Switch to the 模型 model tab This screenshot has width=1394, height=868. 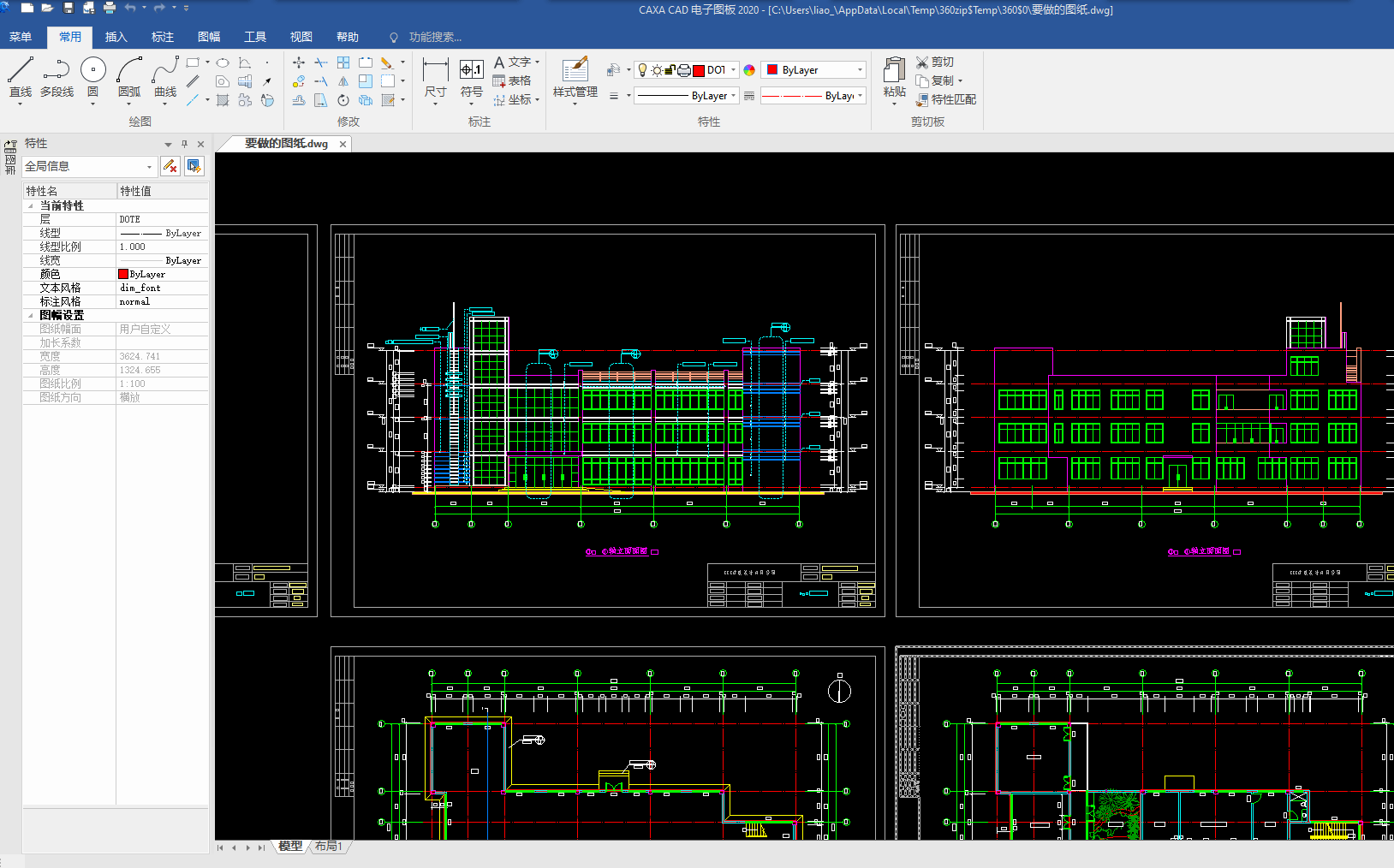coord(290,846)
